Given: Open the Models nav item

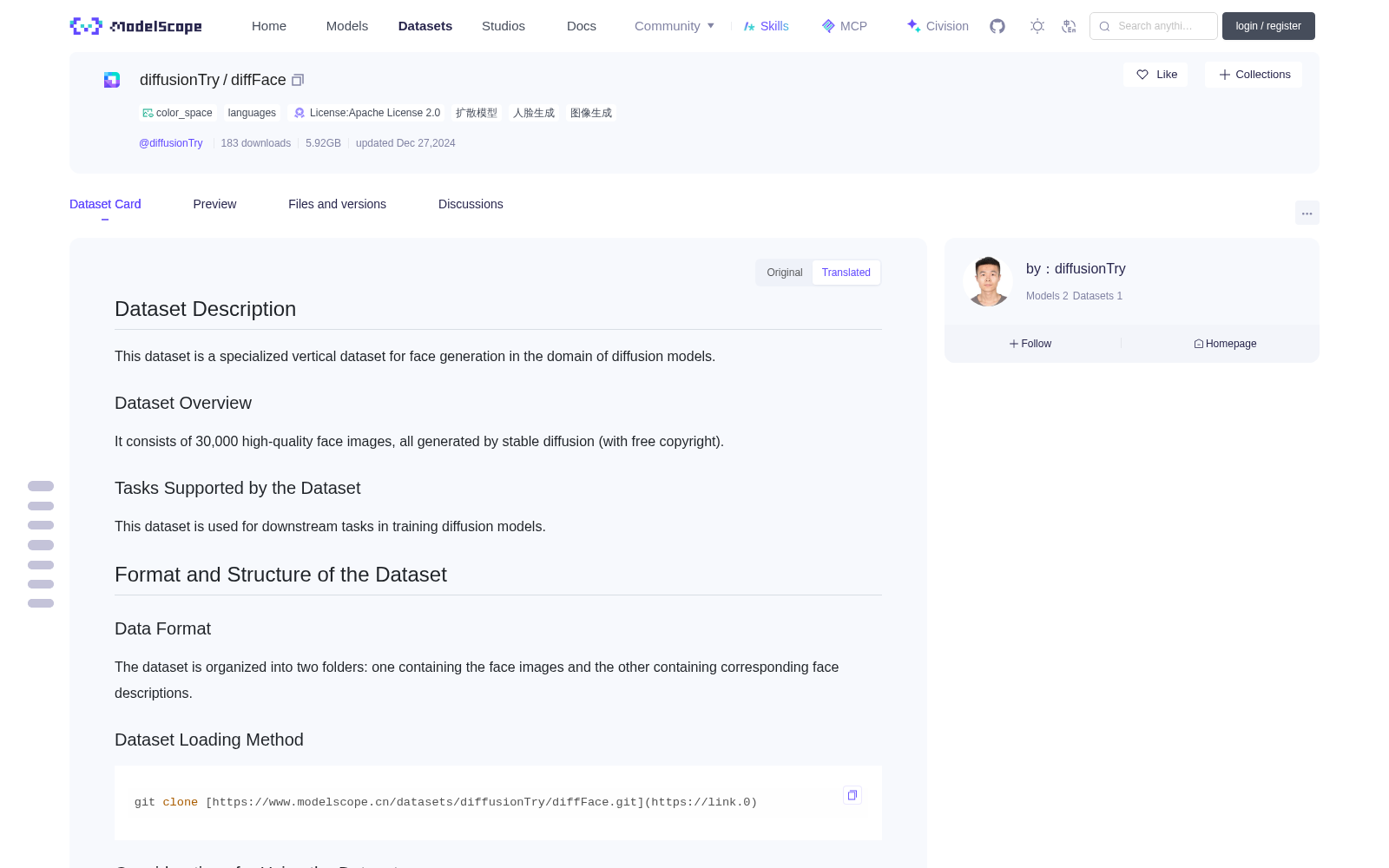Looking at the screenshot, I should coord(347,26).
